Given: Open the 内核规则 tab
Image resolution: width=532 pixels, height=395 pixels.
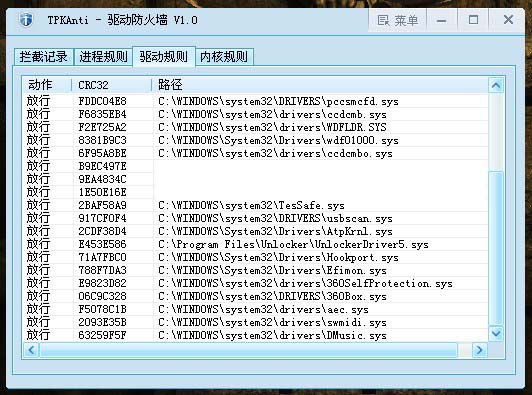Looking at the screenshot, I should (x=224, y=56).
